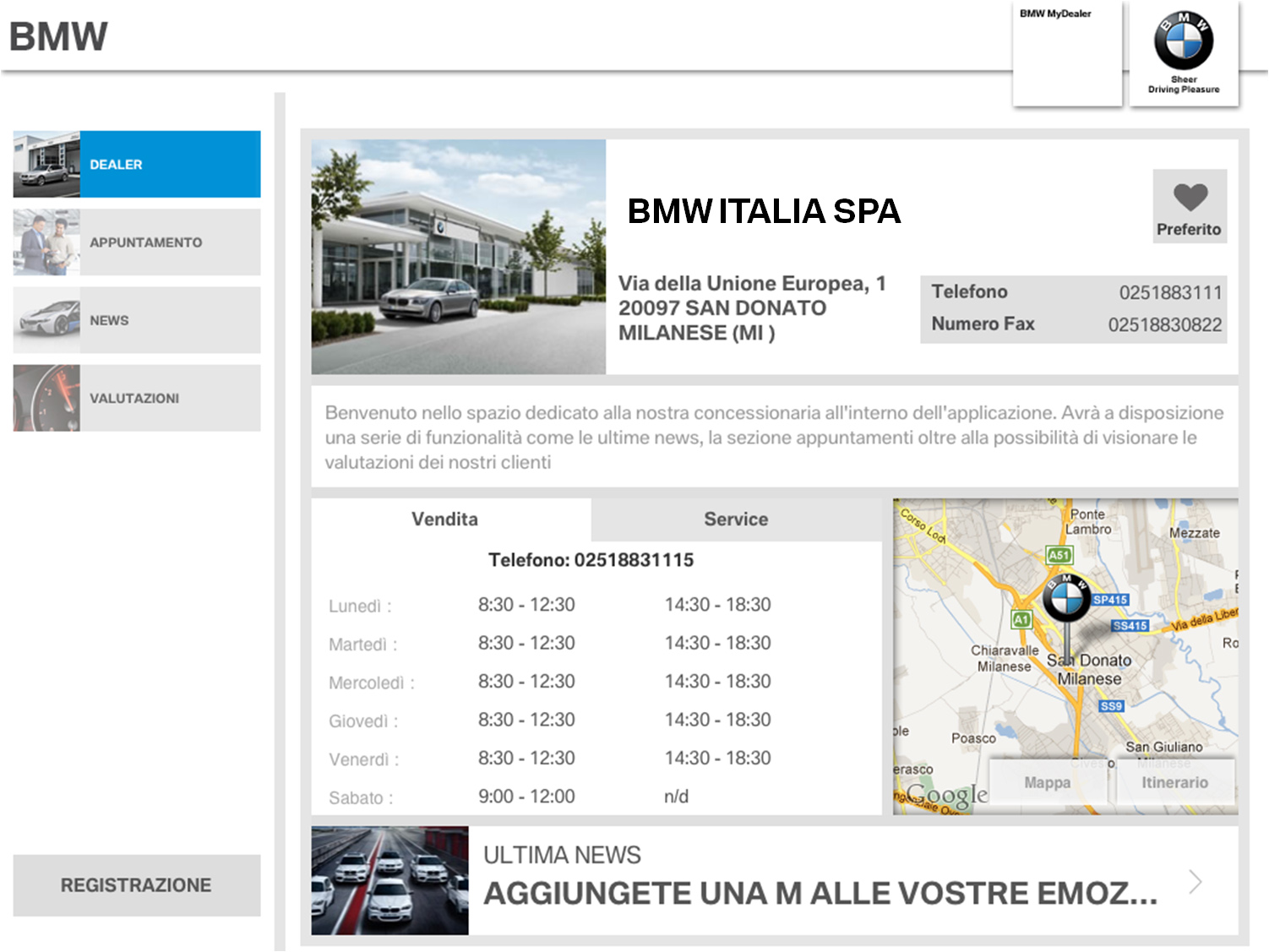Screen dimensions: 1269x952
Task: Open the Valutazioni section
Action: 137,398
